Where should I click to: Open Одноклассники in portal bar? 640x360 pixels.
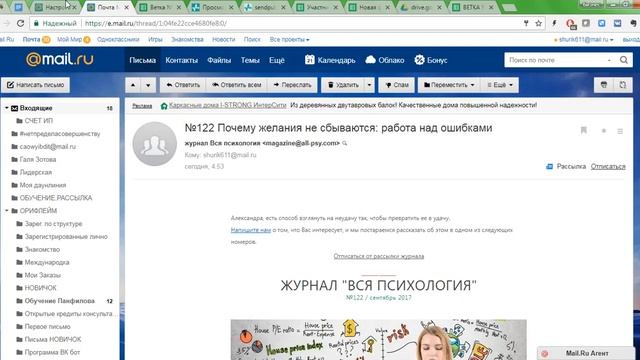tap(118, 40)
